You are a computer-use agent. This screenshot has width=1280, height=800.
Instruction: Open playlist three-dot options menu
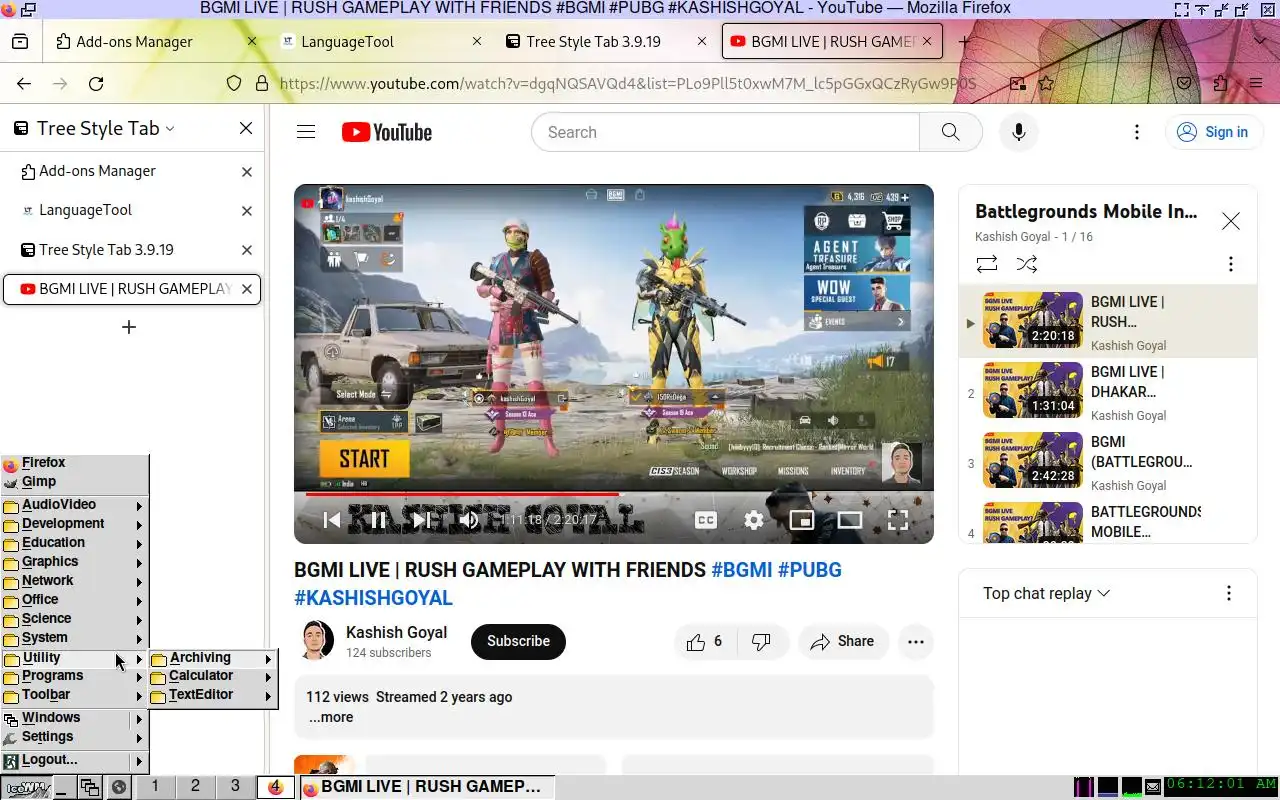click(1230, 264)
